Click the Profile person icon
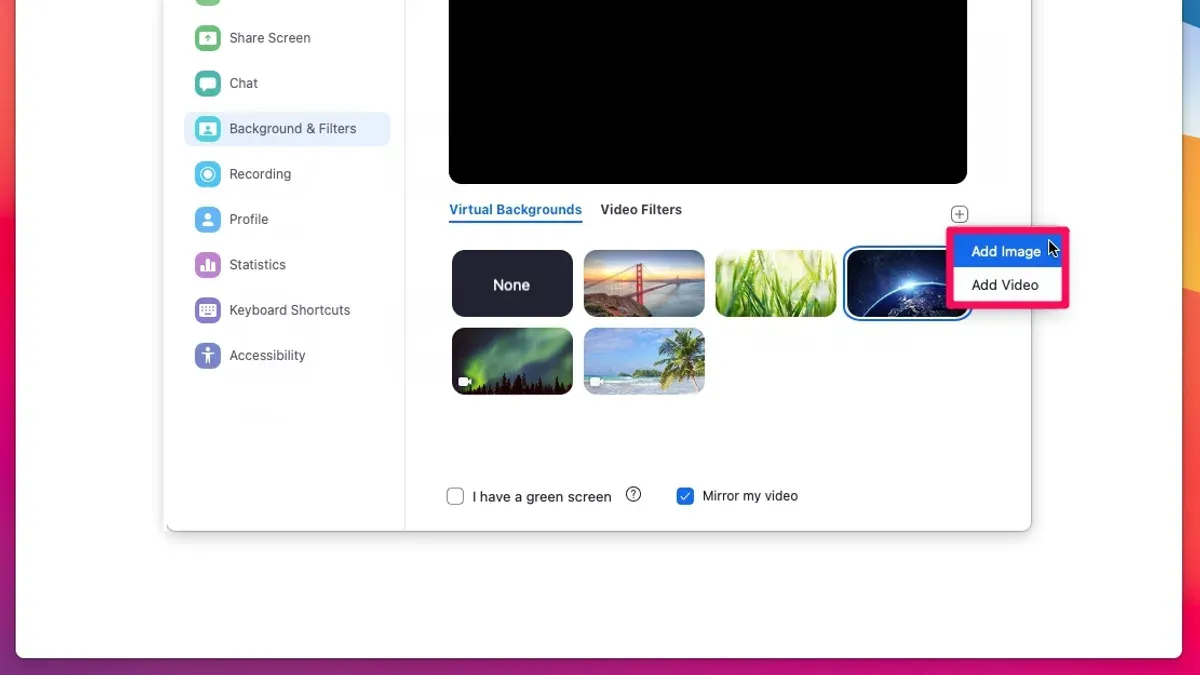1200x675 pixels. point(207,219)
